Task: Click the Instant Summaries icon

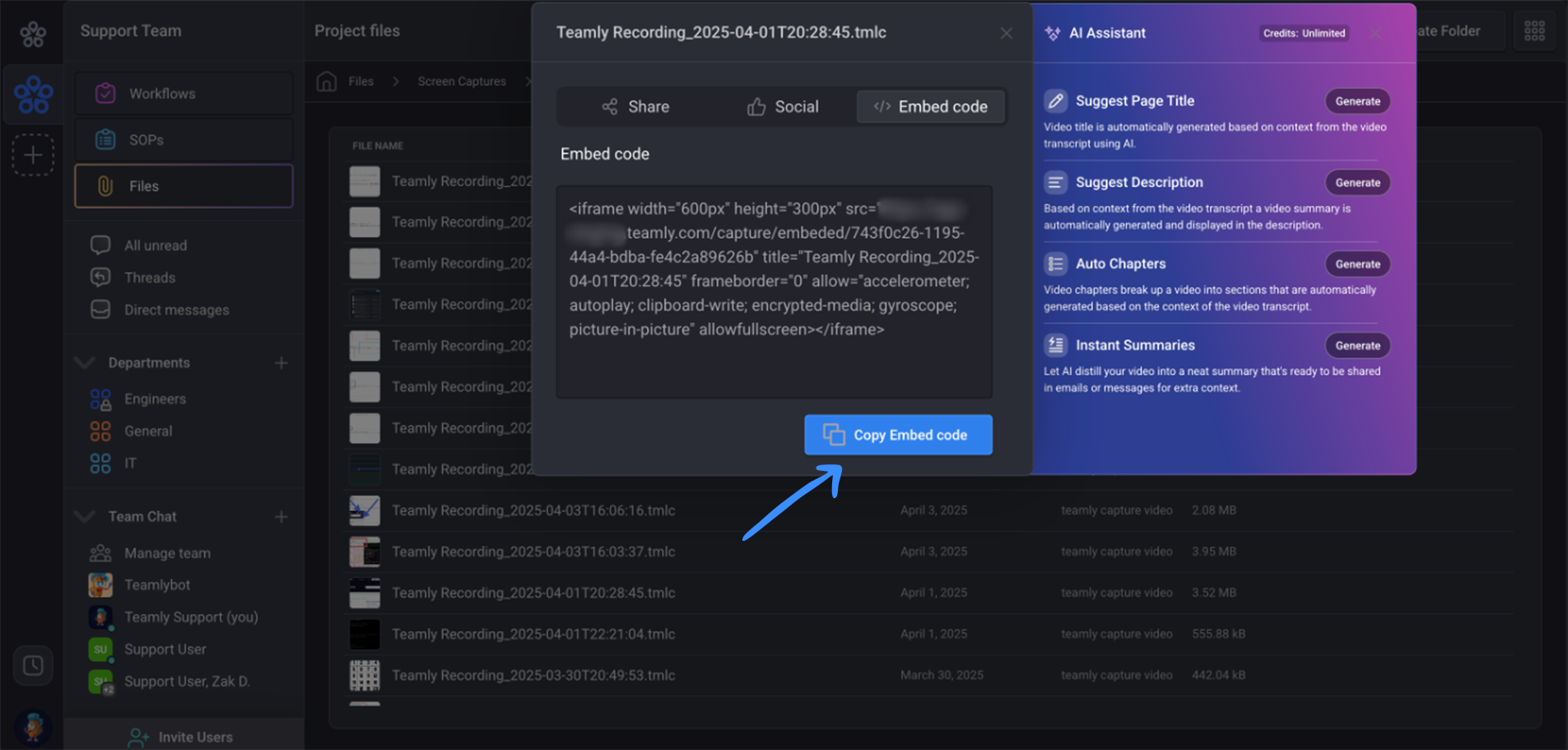Action: (x=1055, y=345)
